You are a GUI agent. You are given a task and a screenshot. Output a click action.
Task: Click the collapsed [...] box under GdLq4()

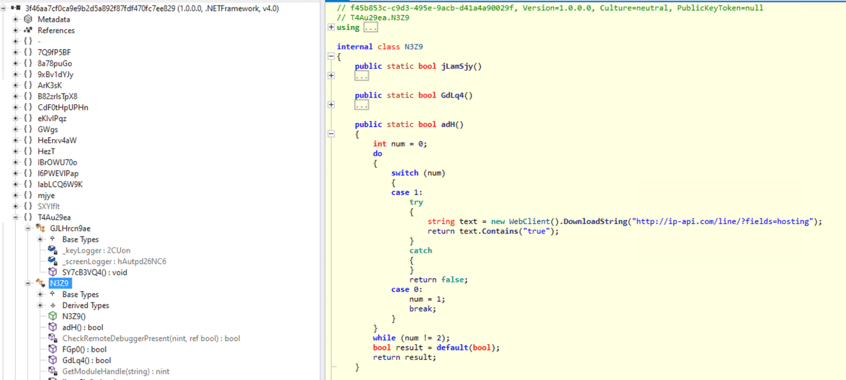361,105
